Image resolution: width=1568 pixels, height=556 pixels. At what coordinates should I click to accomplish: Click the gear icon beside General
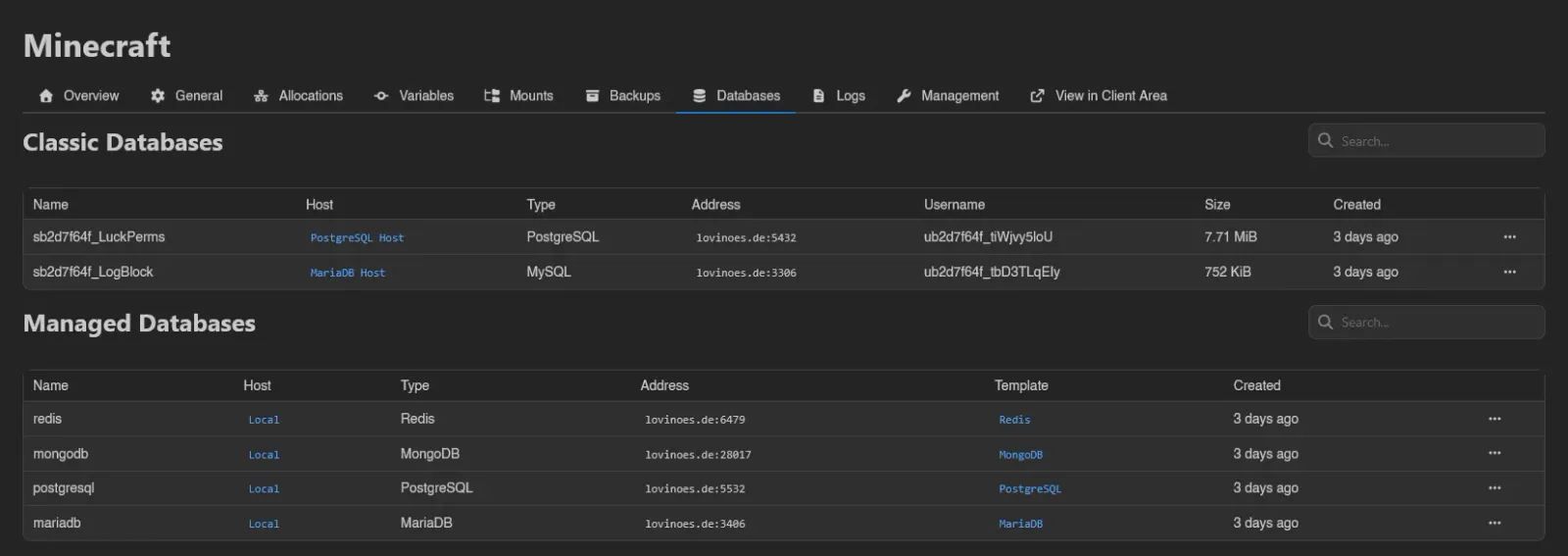click(158, 96)
